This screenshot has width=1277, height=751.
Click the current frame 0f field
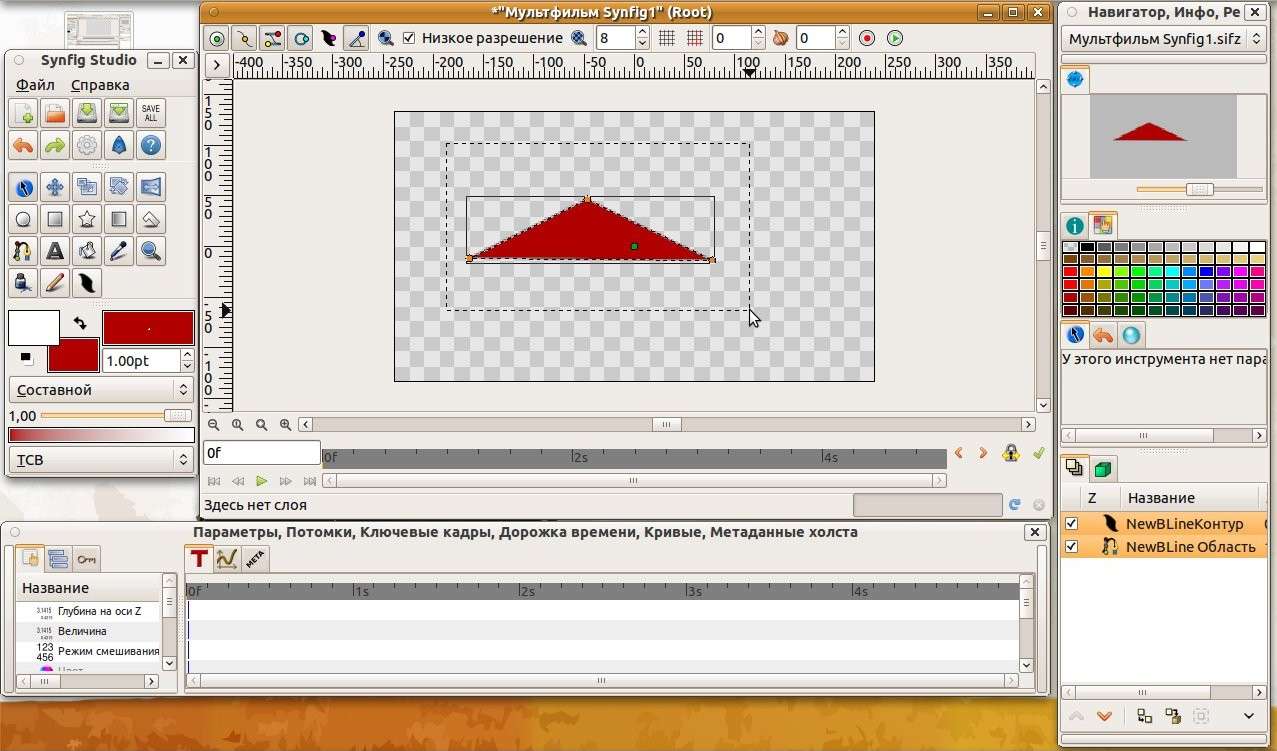(261, 453)
